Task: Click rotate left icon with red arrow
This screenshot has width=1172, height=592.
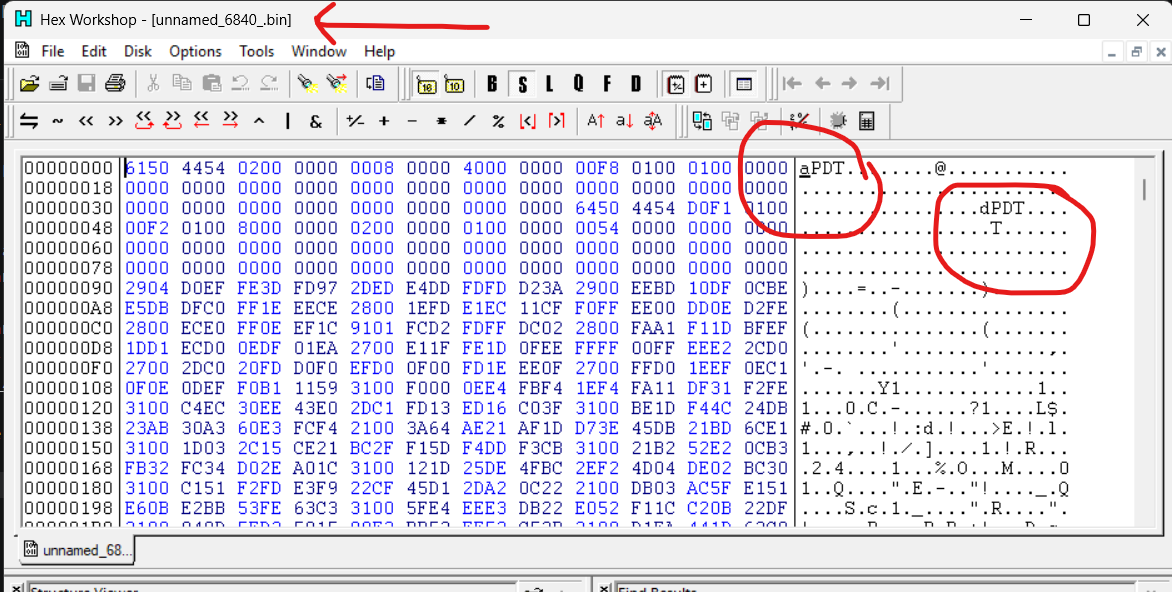Action: [144, 120]
